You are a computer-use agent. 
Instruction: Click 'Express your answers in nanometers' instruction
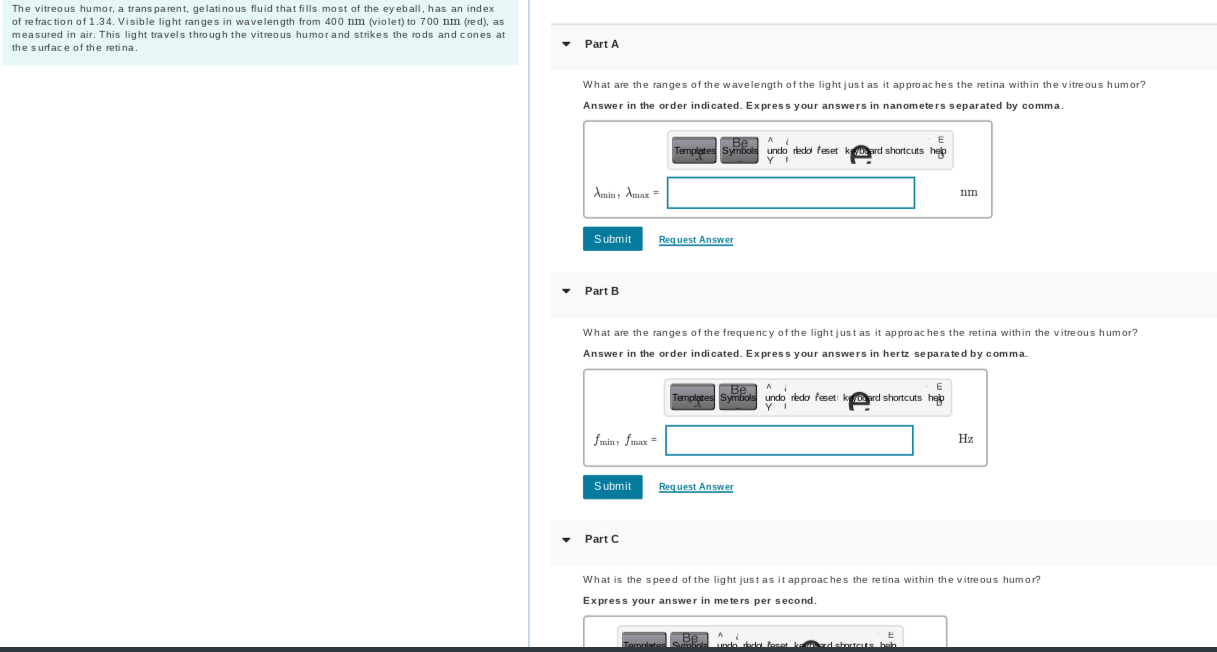[823, 105]
